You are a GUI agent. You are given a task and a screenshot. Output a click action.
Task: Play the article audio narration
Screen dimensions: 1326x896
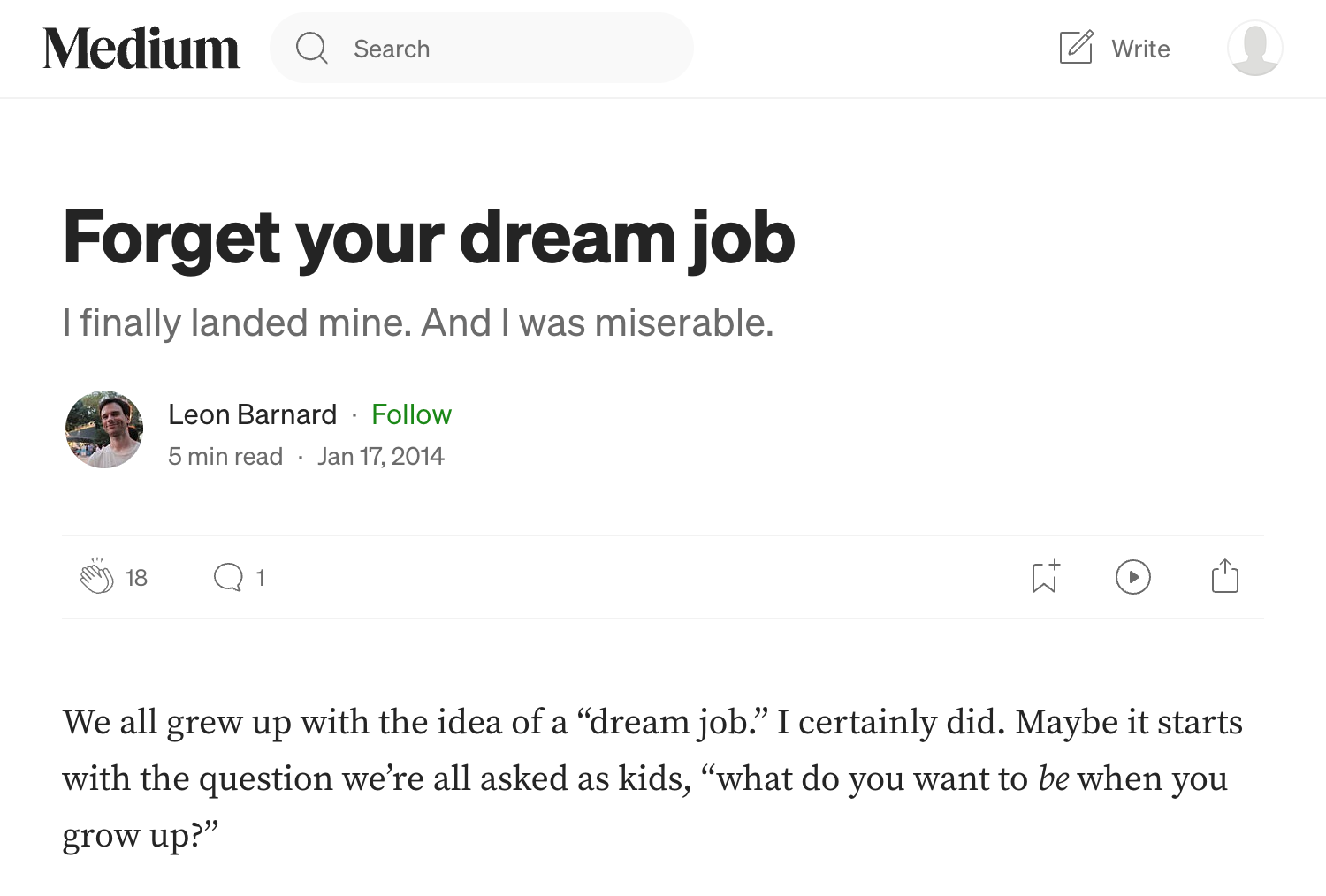pyautogui.click(x=1133, y=577)
